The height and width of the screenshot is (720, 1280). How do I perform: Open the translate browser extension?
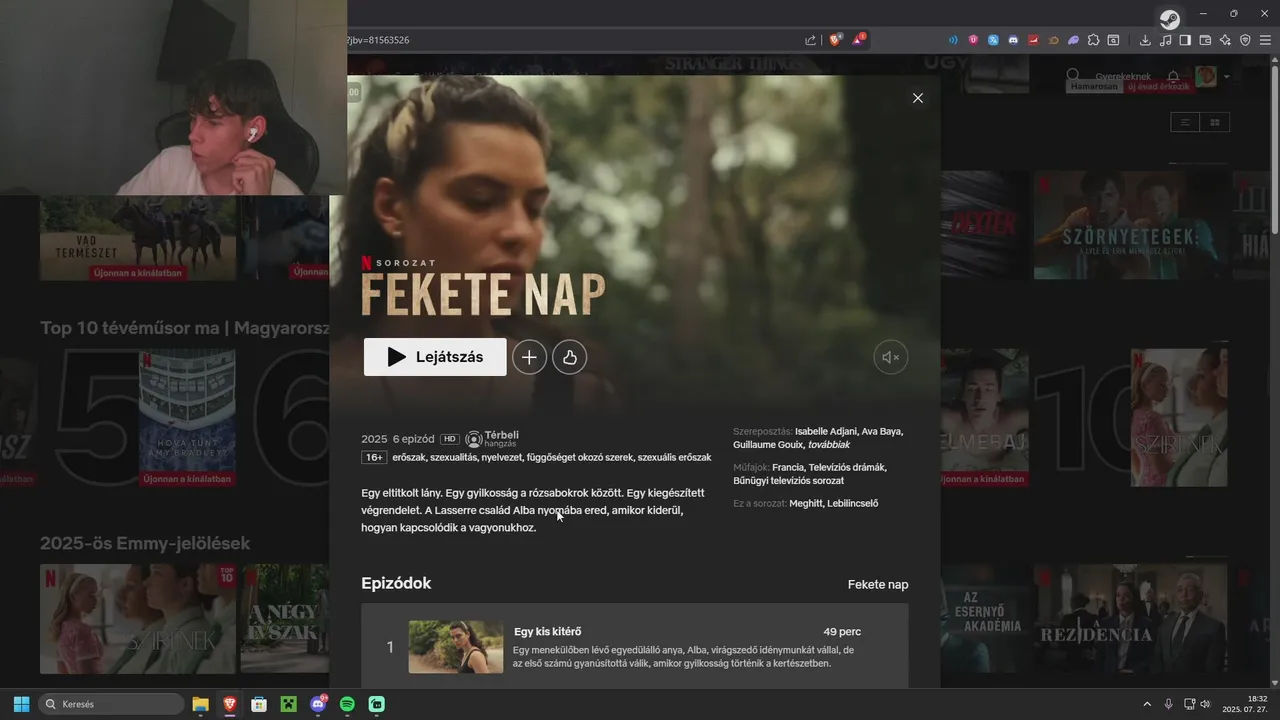click(993, 40)
